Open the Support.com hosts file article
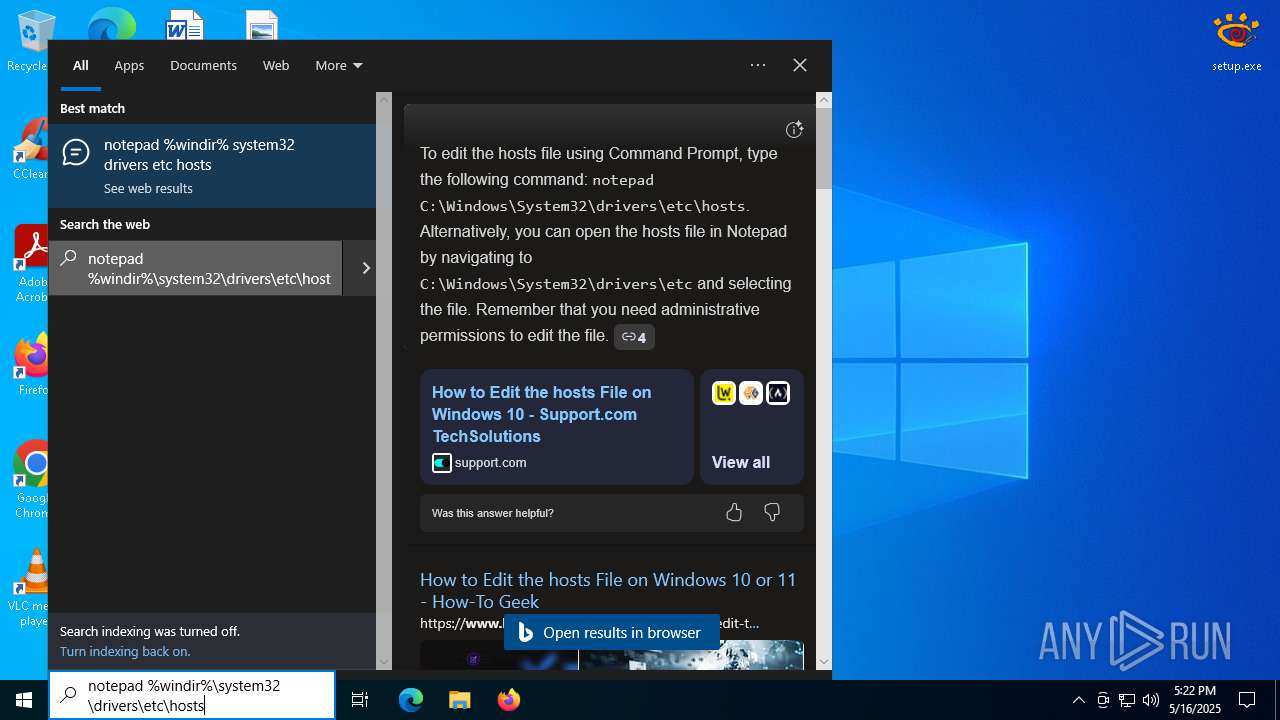1280x720 pixels. click(x=557, y=427)
